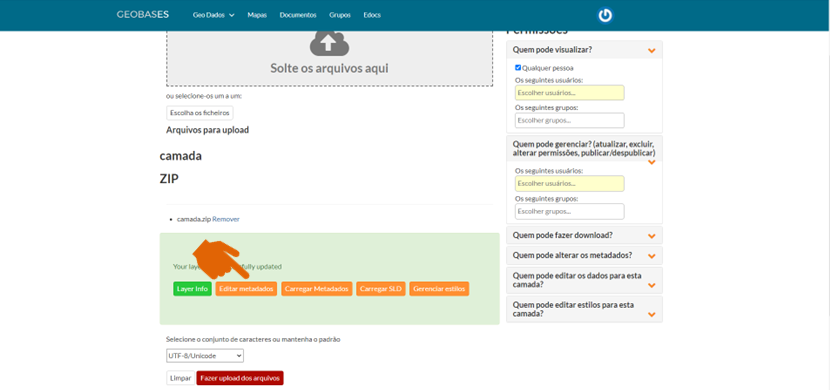Open the UTF-8/Unicode charset dropdown
This screenshot has height=390, width=830.
point(205,356)
